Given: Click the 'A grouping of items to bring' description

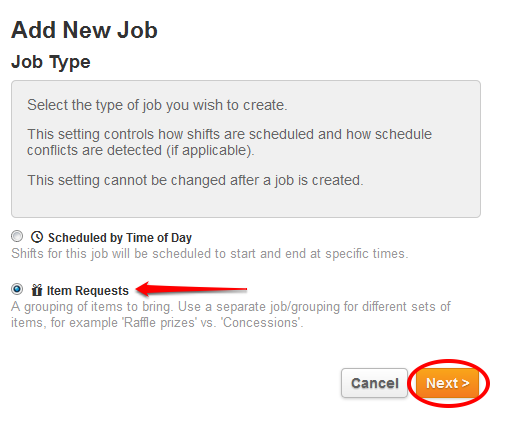Looking at the screenshot, I should [231, 314].
